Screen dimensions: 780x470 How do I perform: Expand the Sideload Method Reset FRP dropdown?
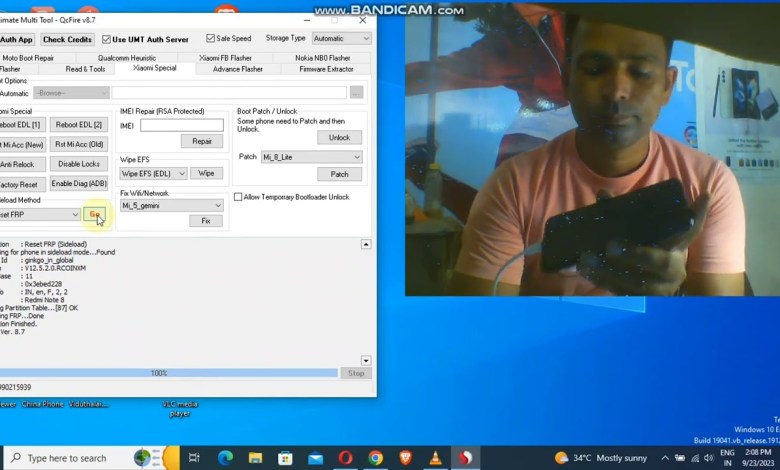(x=39, y=214)
